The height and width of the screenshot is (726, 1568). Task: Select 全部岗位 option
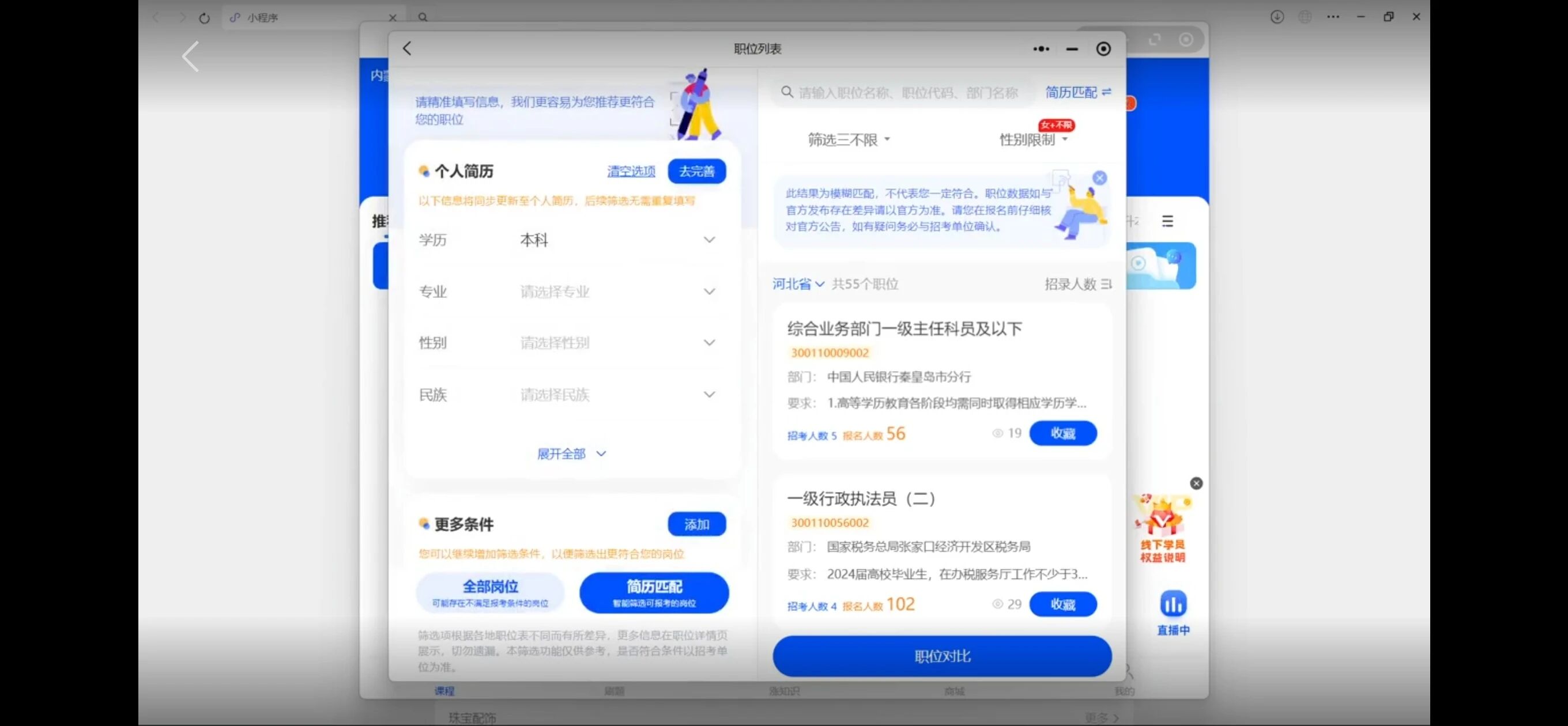click(490, 592)
